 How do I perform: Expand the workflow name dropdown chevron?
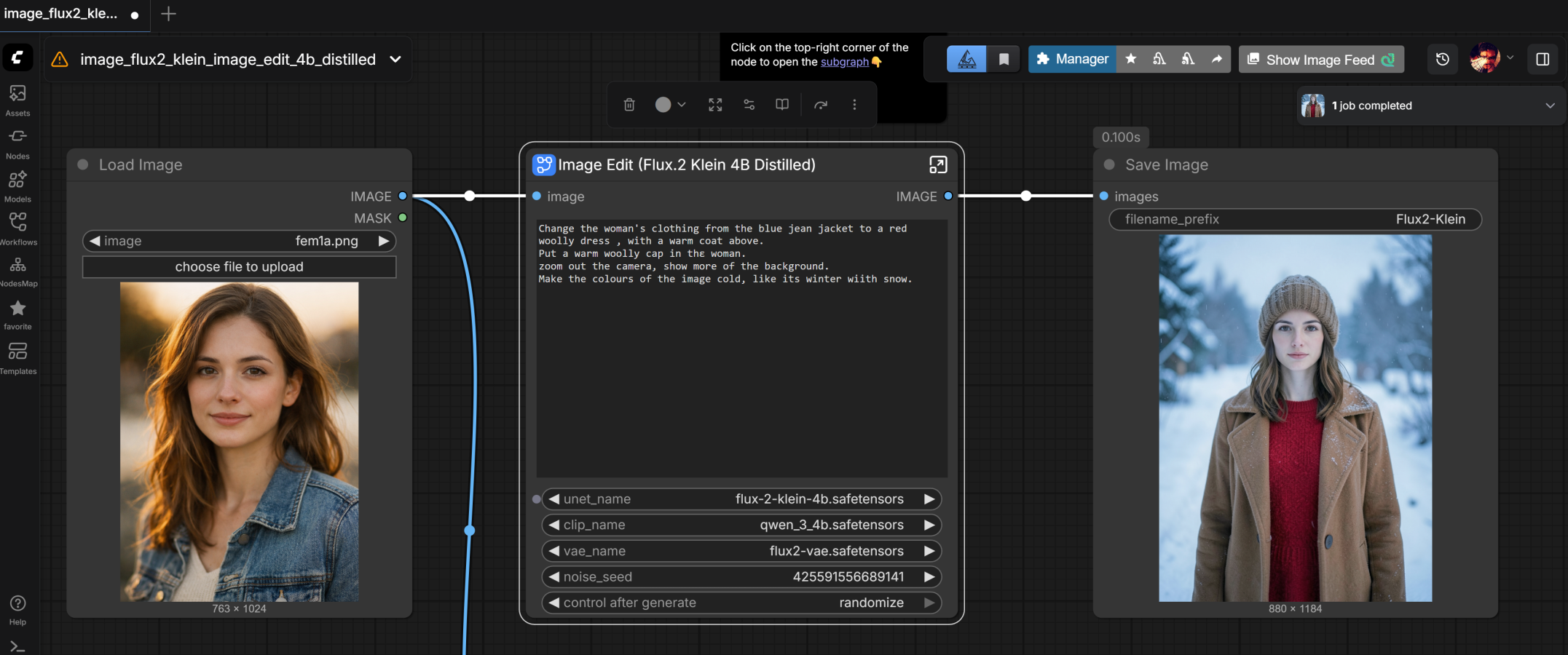coord(395,60)
